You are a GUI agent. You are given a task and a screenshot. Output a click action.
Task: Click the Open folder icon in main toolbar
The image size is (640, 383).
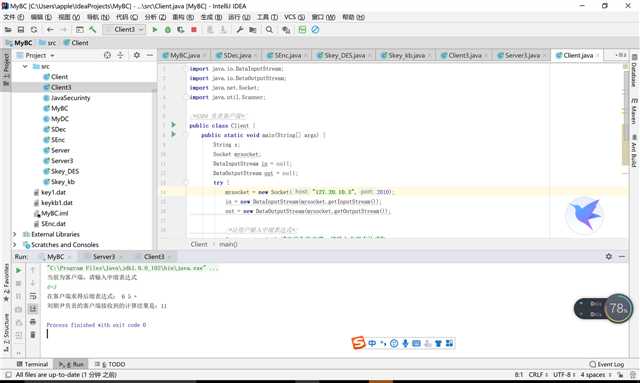coord(8,29)
